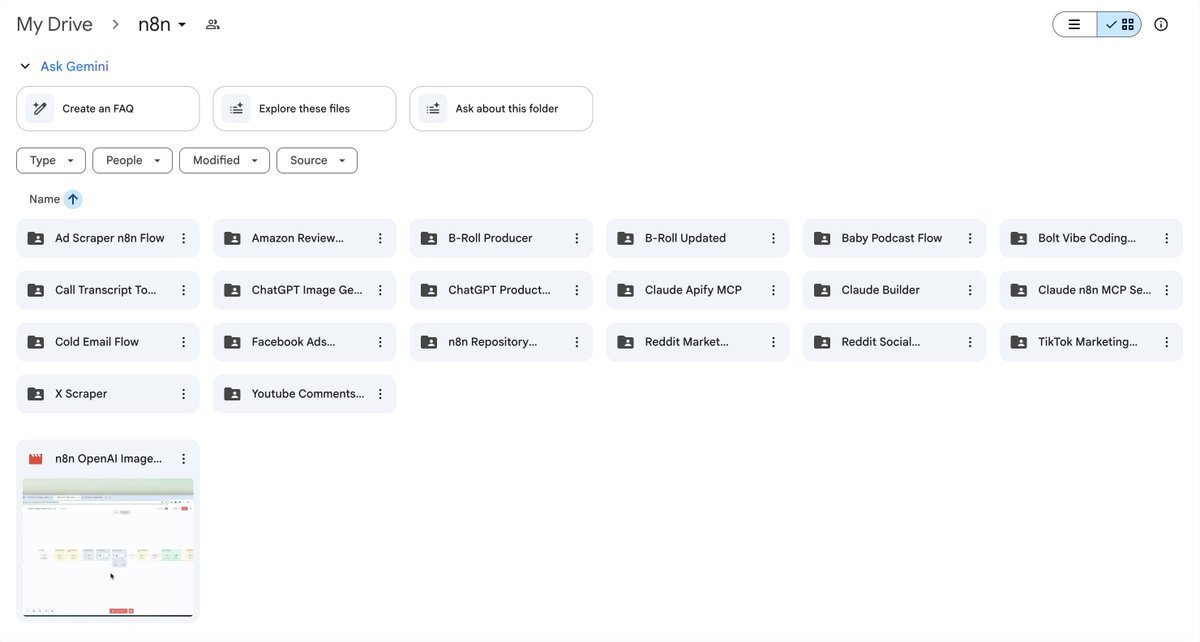Open the Type filter dropdown

51,160
